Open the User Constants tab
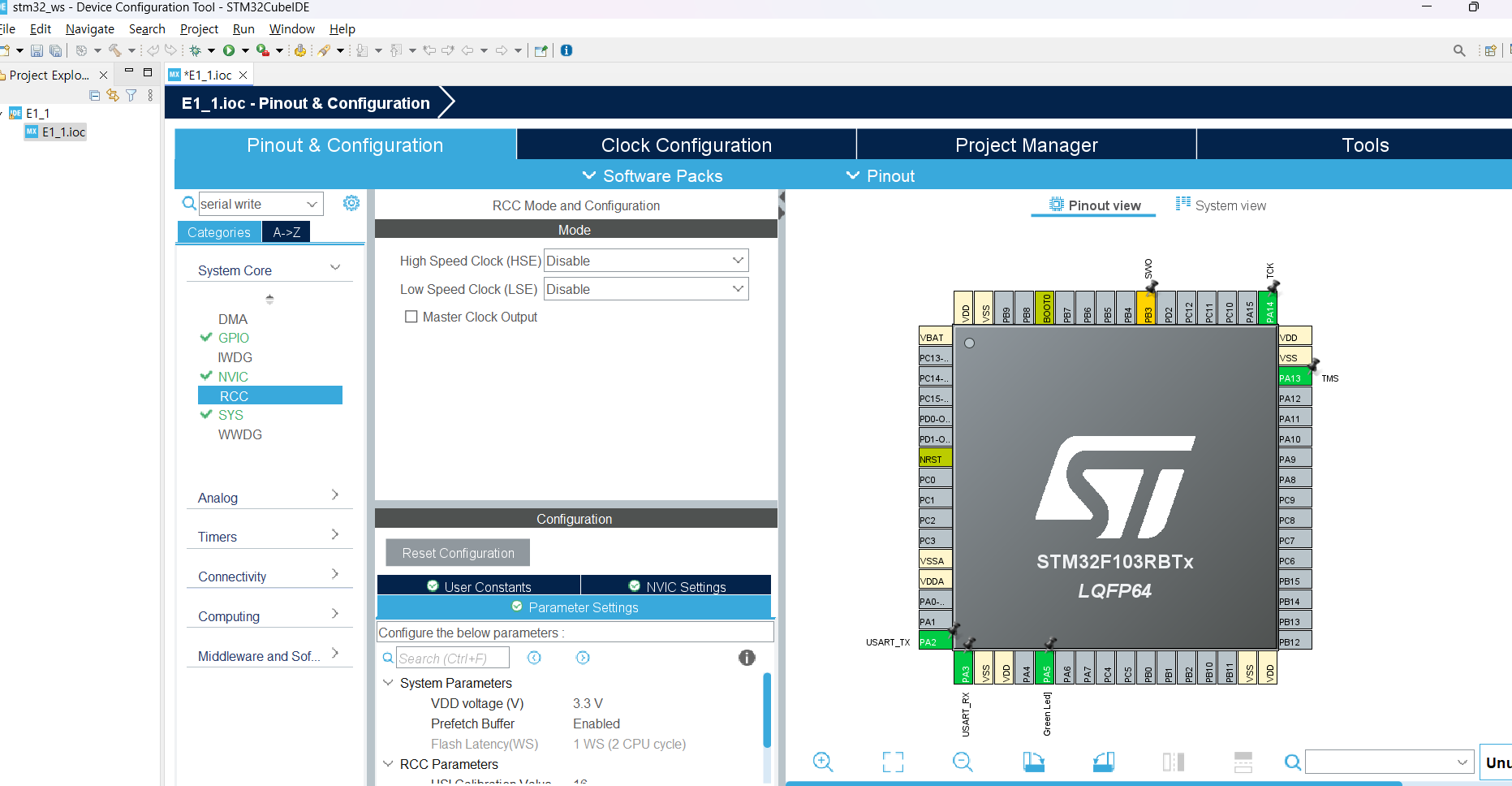The image size is (1512, 786). [479, 586]
